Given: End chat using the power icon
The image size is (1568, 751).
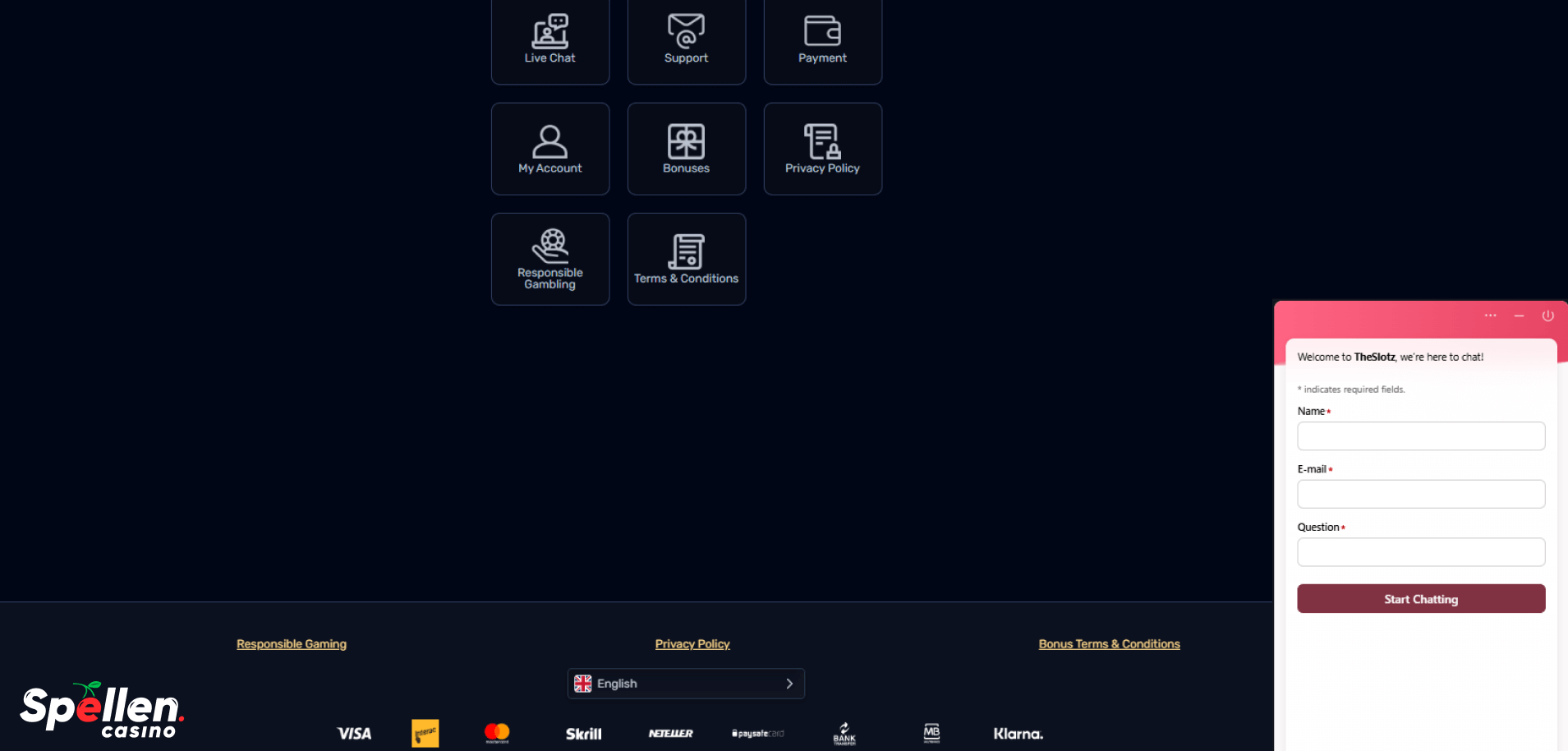Looking at the screenshot, I should coord(1547,316).
